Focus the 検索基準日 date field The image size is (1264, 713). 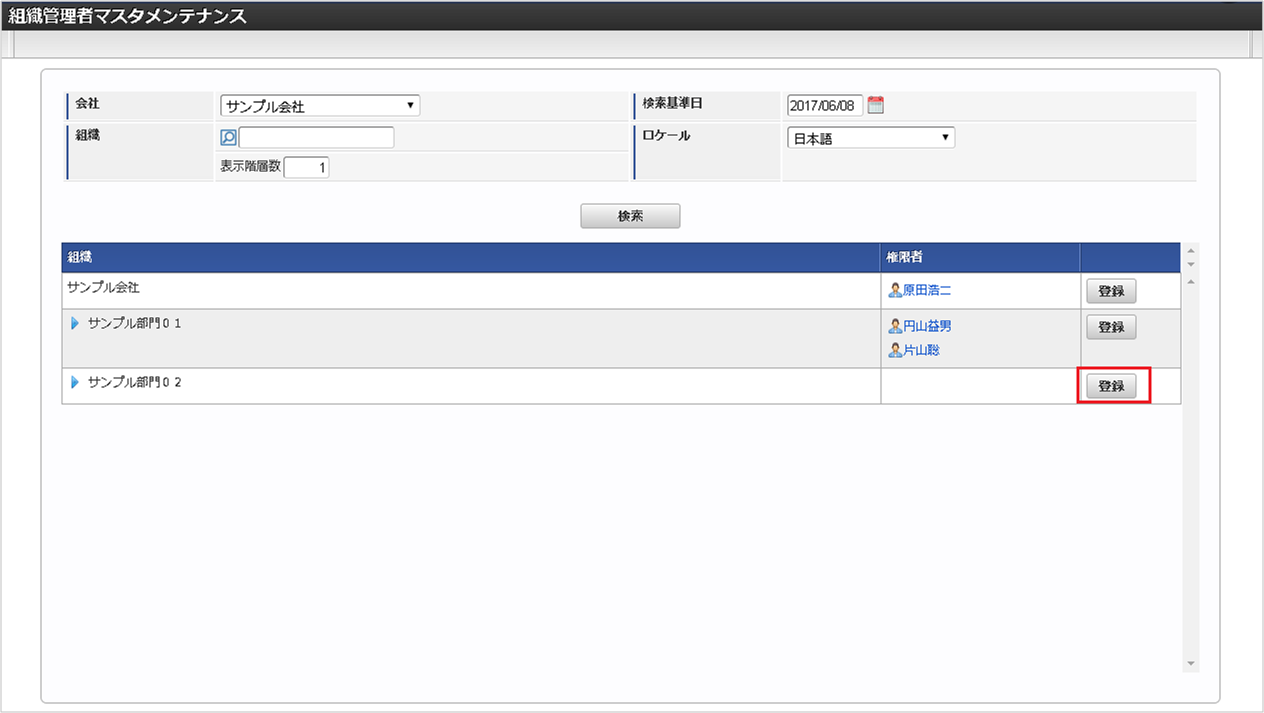coord(825,105)
